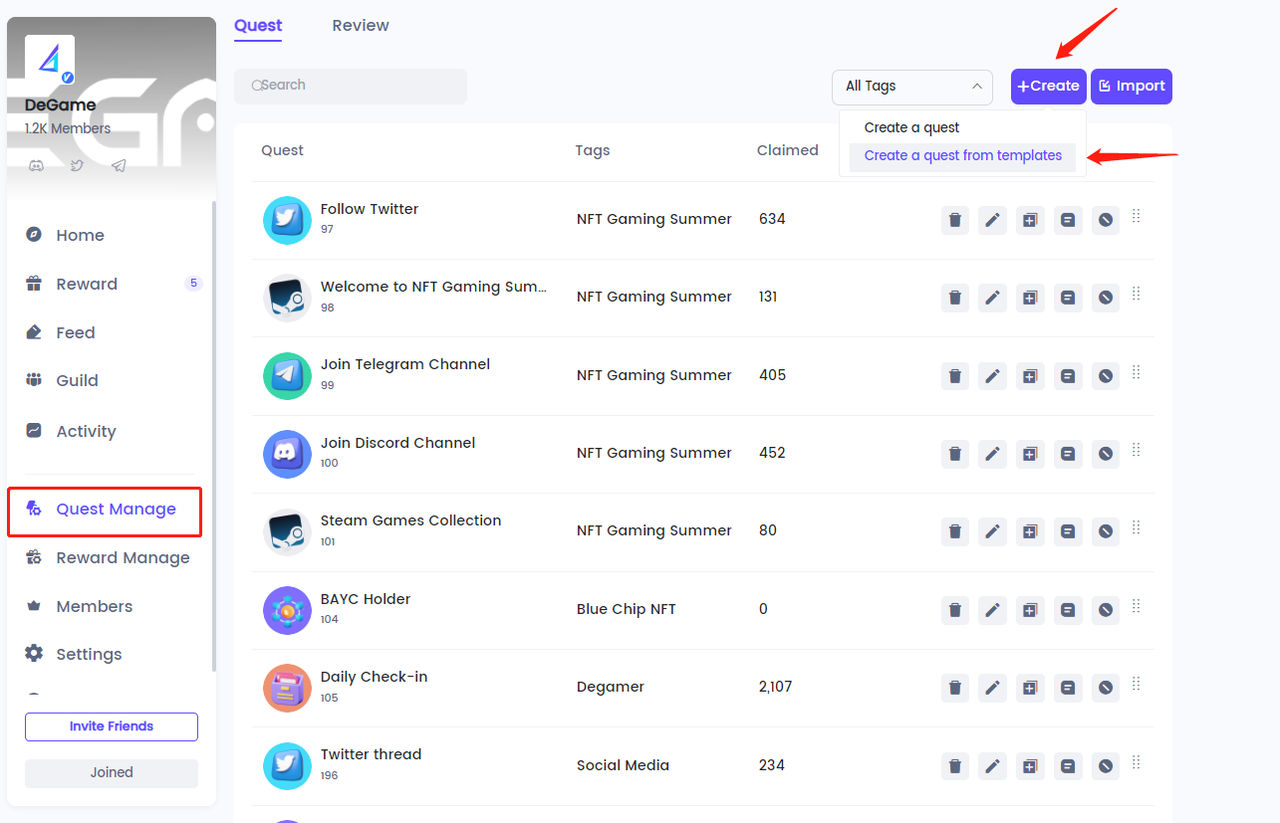The width and height of the screenshot is (1280, 823).
Task: Open Activity in sidebar
Action: point(86,431)
